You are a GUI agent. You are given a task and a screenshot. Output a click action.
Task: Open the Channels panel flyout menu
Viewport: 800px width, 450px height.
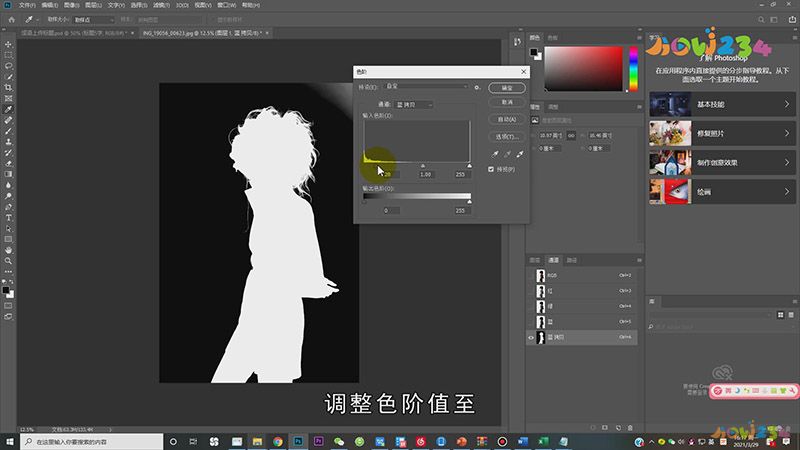639,260
